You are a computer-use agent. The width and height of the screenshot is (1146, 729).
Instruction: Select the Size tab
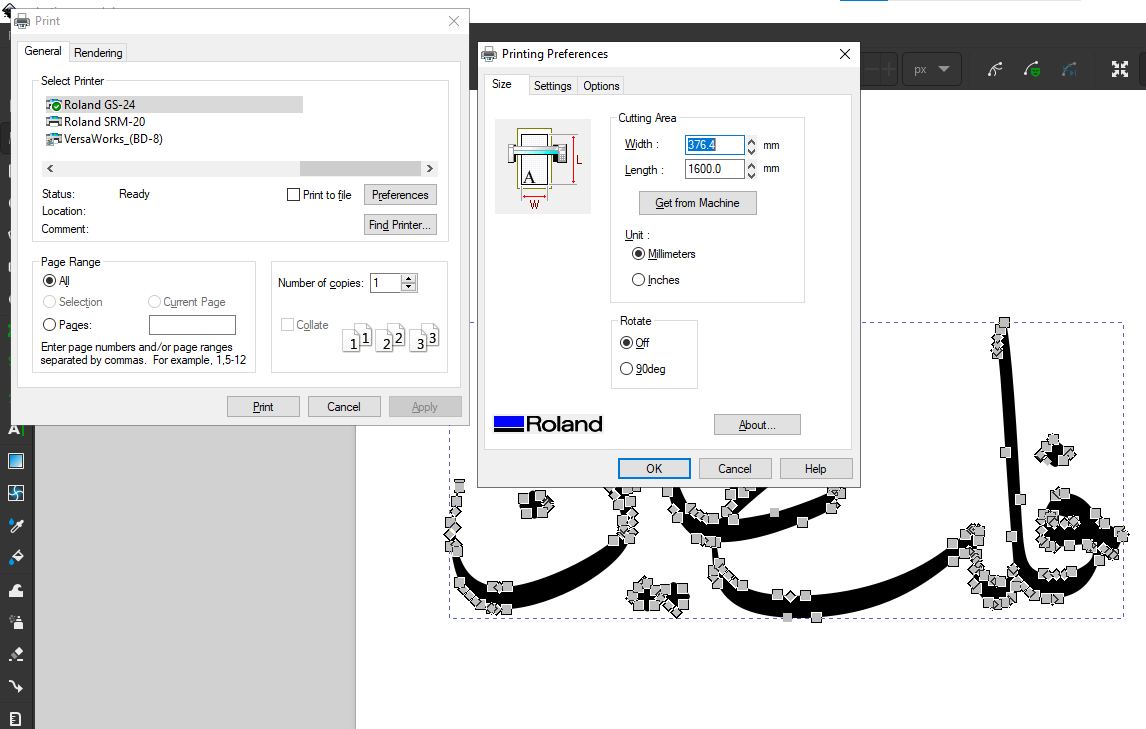point(502,84)
